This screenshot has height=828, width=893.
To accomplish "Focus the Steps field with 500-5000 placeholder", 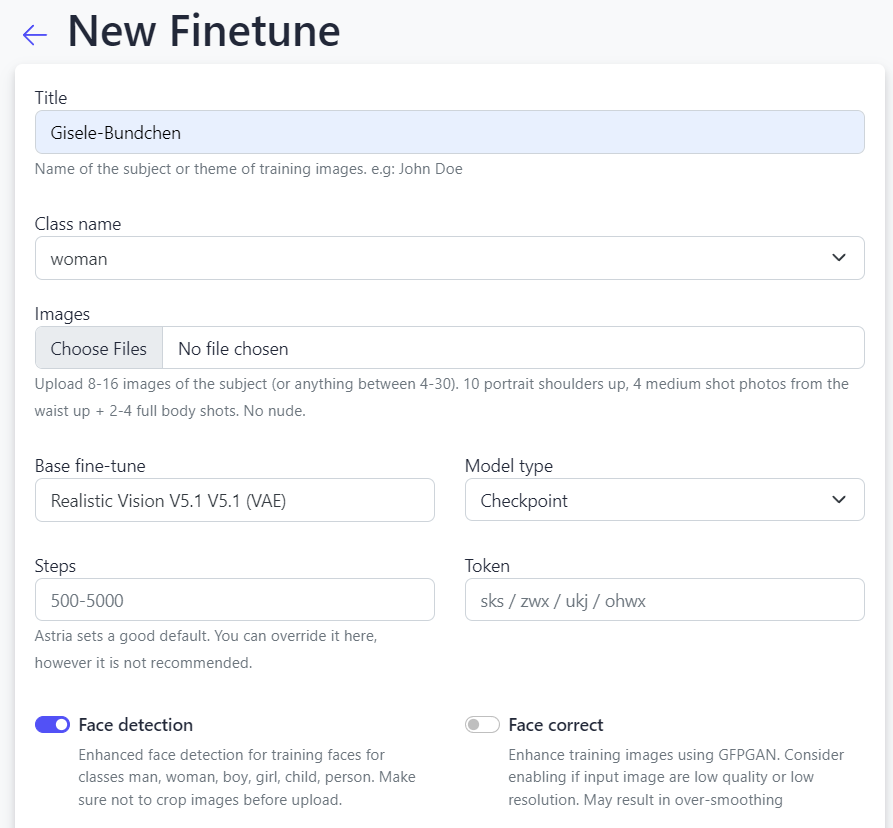I will [234, 600].
